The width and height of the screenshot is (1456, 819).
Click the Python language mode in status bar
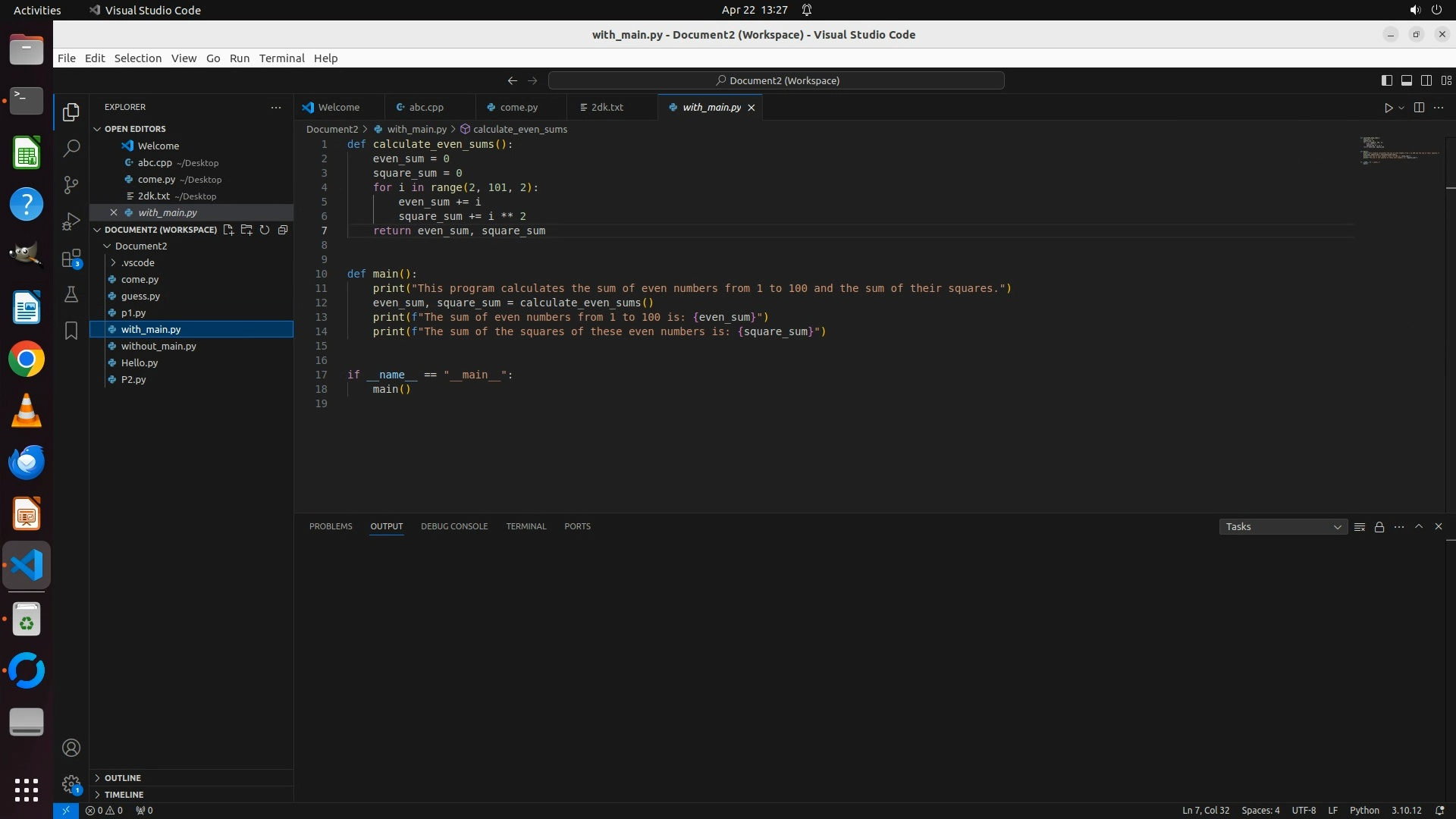1364,811
